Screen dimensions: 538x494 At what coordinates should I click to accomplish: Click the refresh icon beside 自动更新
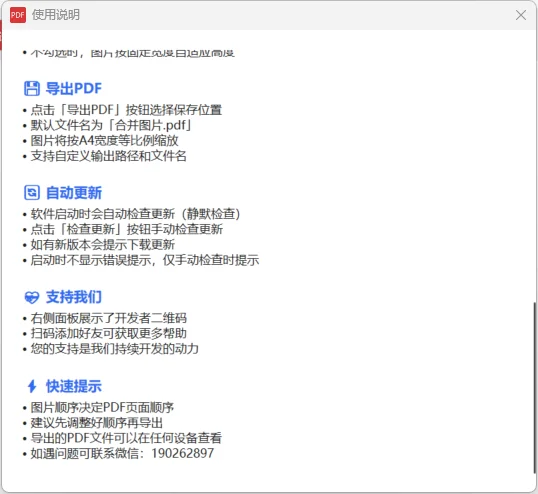(32, 192)
